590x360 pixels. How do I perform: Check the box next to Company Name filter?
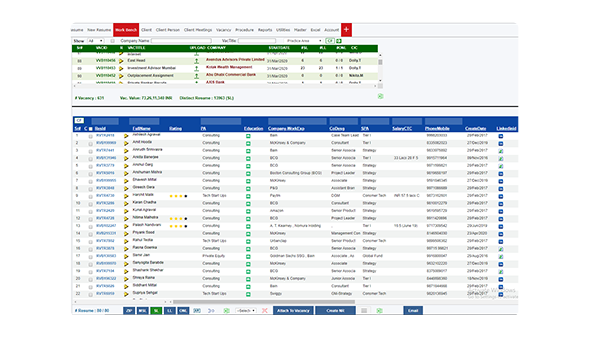click(113, 41)
